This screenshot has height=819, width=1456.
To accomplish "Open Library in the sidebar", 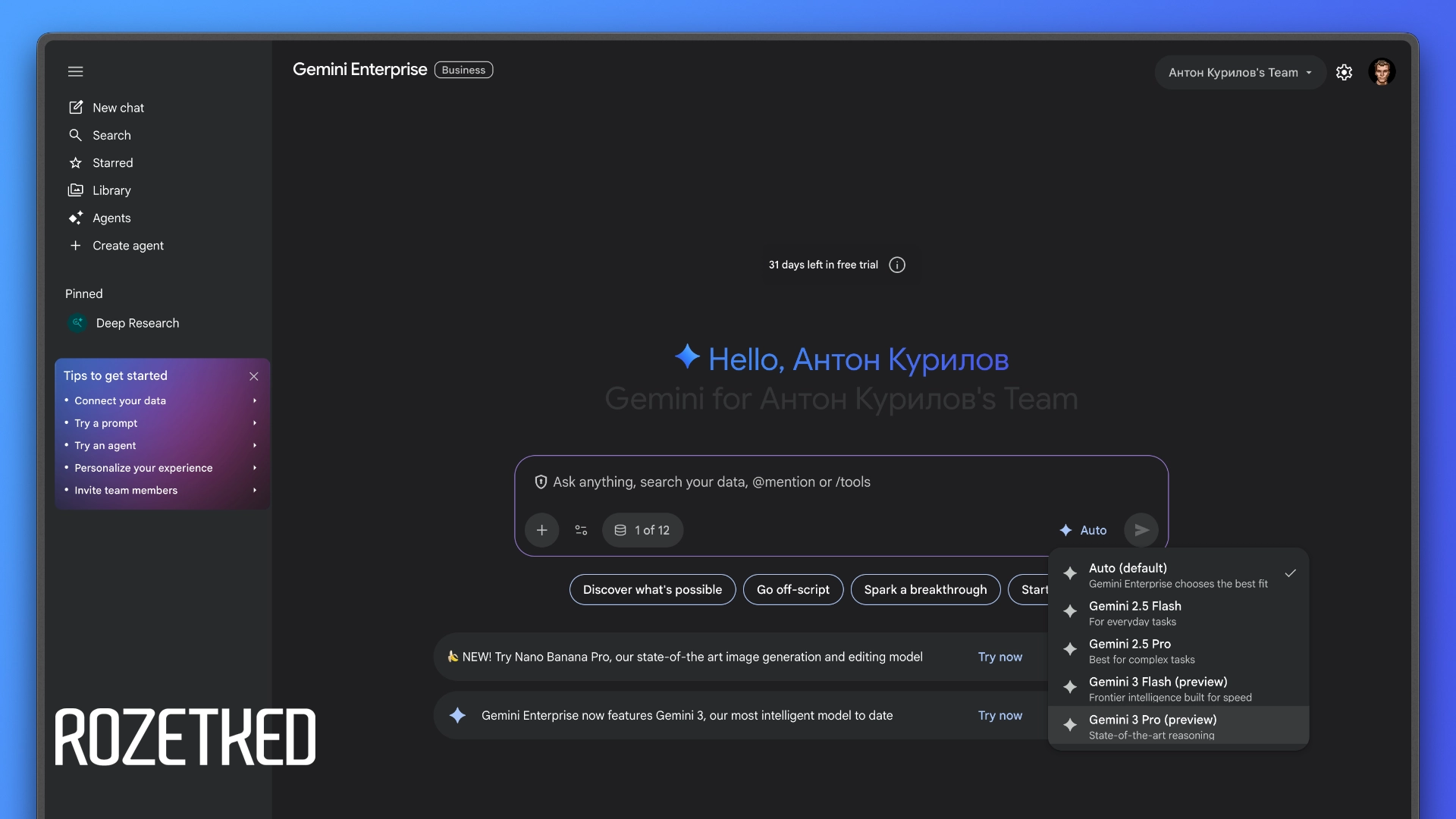I will point(111,190).
